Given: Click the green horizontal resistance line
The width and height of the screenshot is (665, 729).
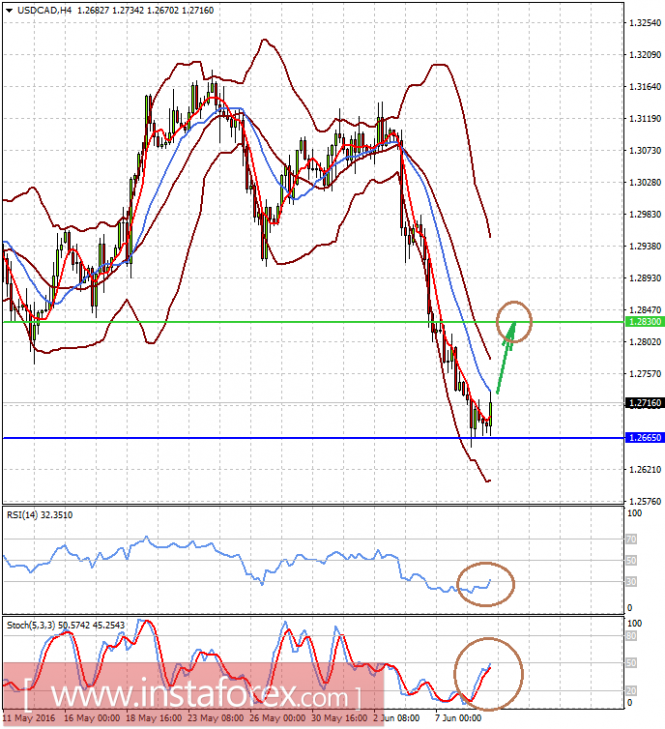Looking at the screenshot, I should 313,322.
